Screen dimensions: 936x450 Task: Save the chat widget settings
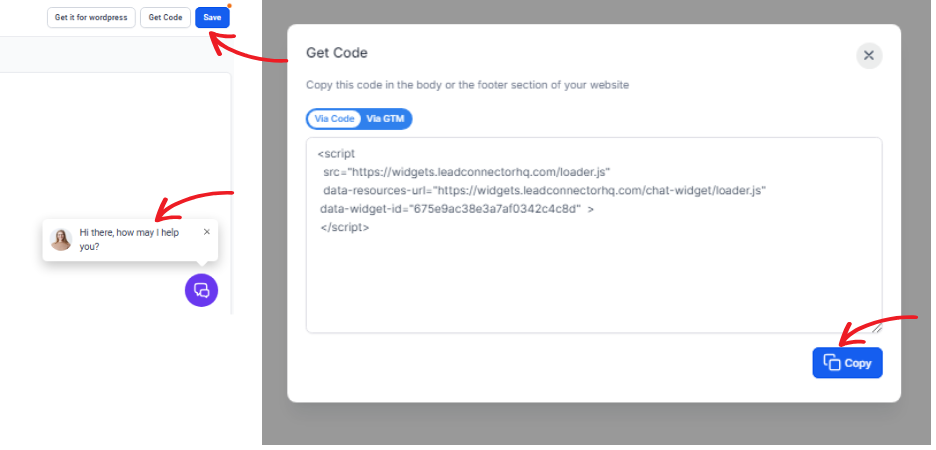click(x=212, y=17)
